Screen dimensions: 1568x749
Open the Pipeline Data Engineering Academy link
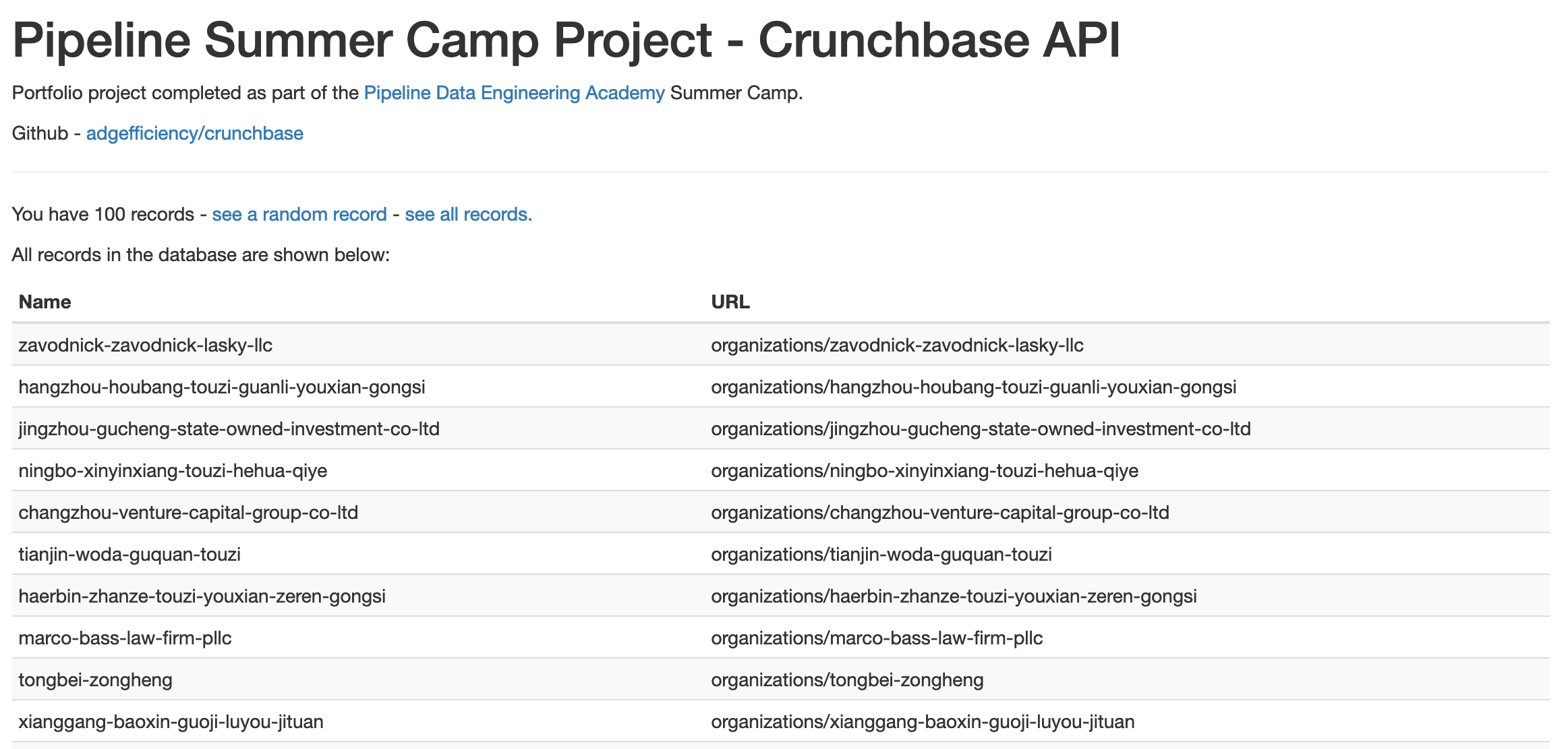click(514, 93)
